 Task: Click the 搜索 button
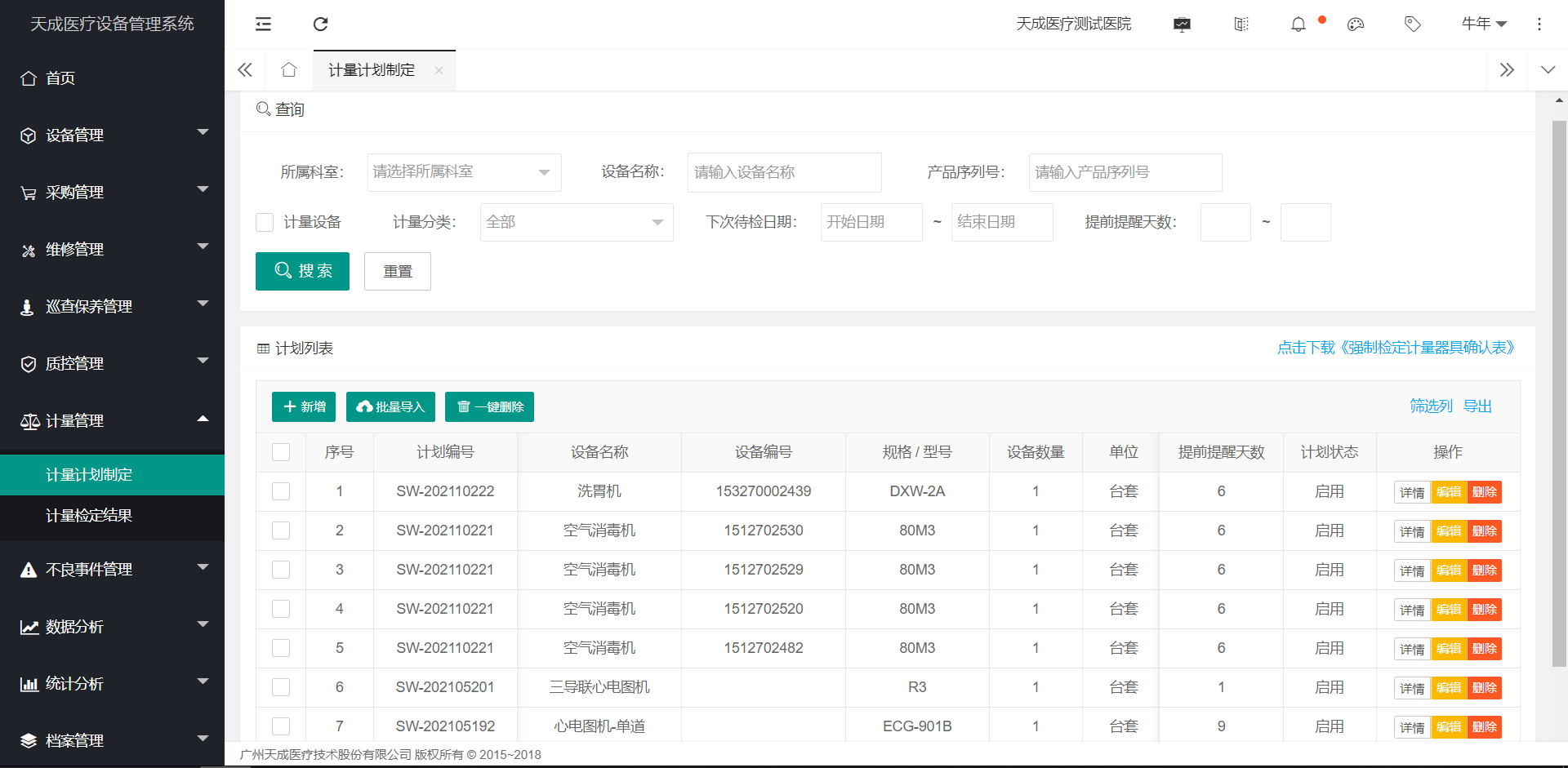302,271
